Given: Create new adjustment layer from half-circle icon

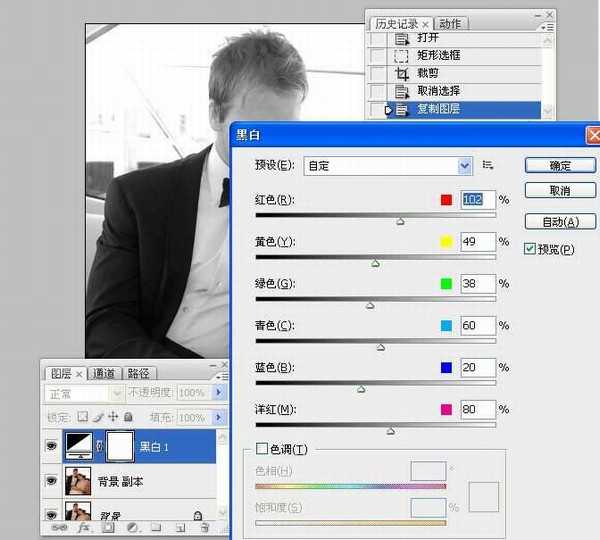Looking at the screenshot, I should pyautogui.click(x=130, y=527).
